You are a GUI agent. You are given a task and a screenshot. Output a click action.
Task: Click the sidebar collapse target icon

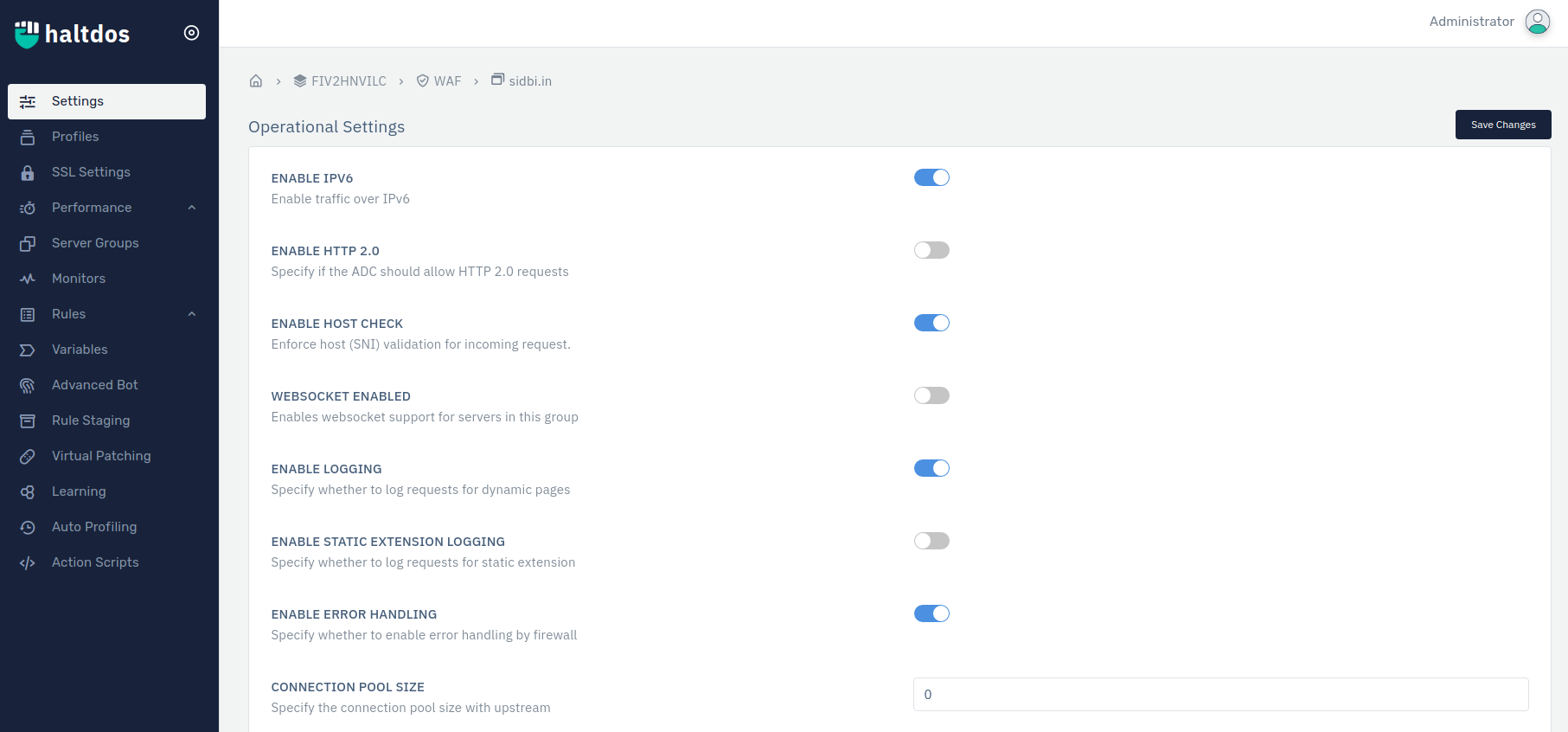pyautogui.click(x=192, y=33)
